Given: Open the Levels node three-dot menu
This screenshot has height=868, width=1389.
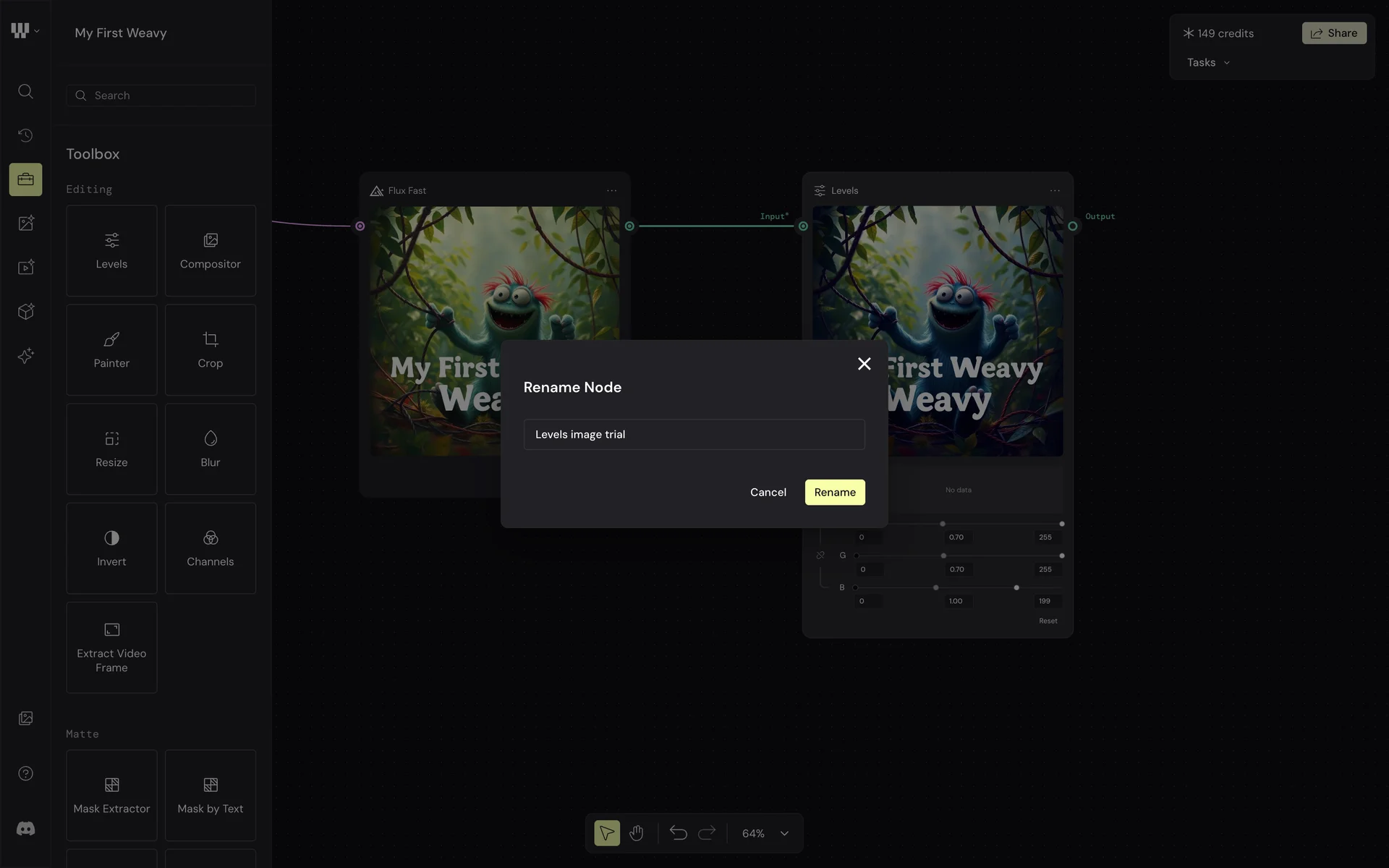Looking at the screenshot, I should point(1055,191).
